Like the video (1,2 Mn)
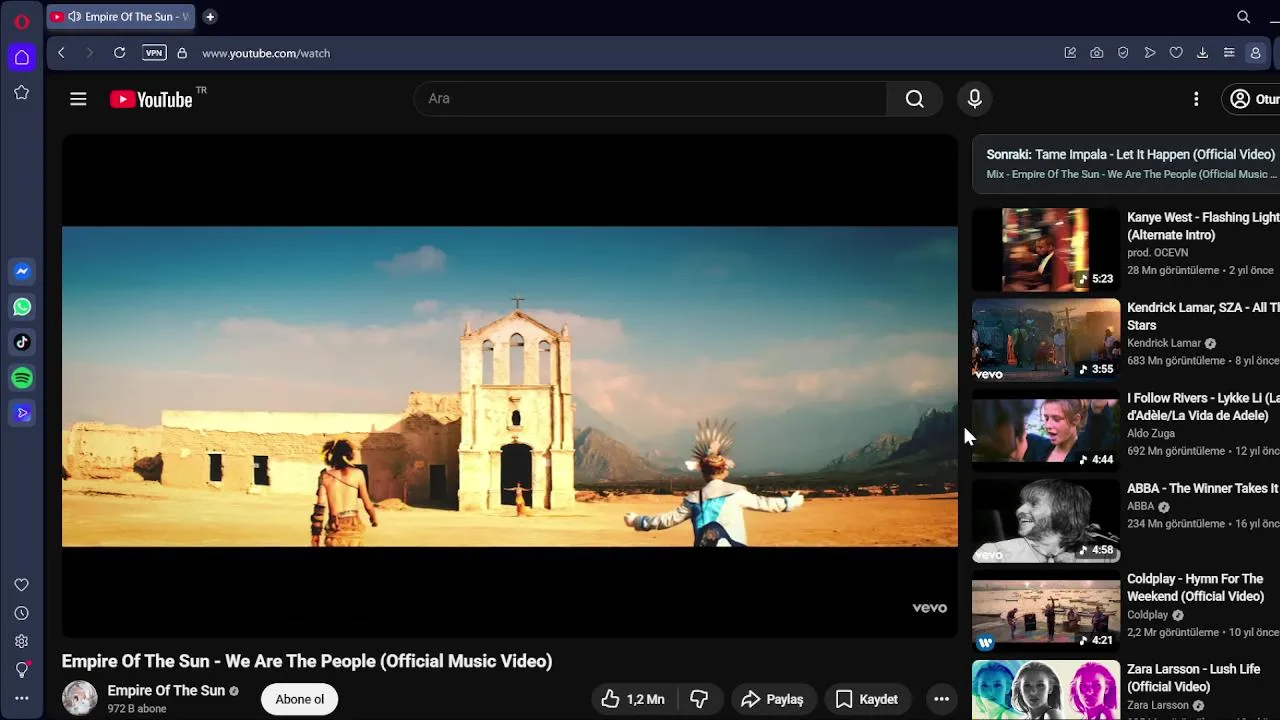The image size is (1280, 720). pos(633,699)
